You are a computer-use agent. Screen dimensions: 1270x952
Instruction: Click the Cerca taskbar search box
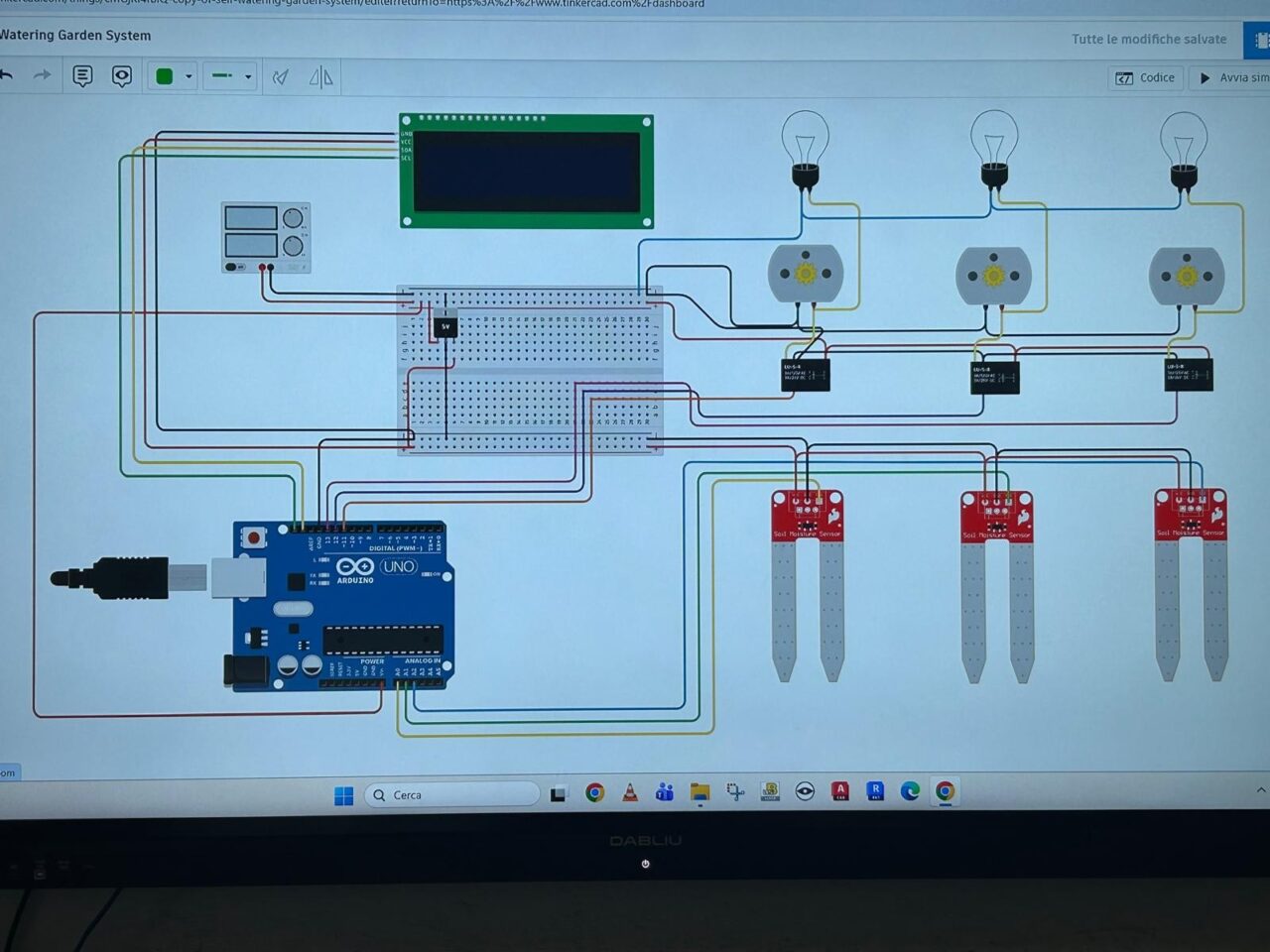coord(452,794)
